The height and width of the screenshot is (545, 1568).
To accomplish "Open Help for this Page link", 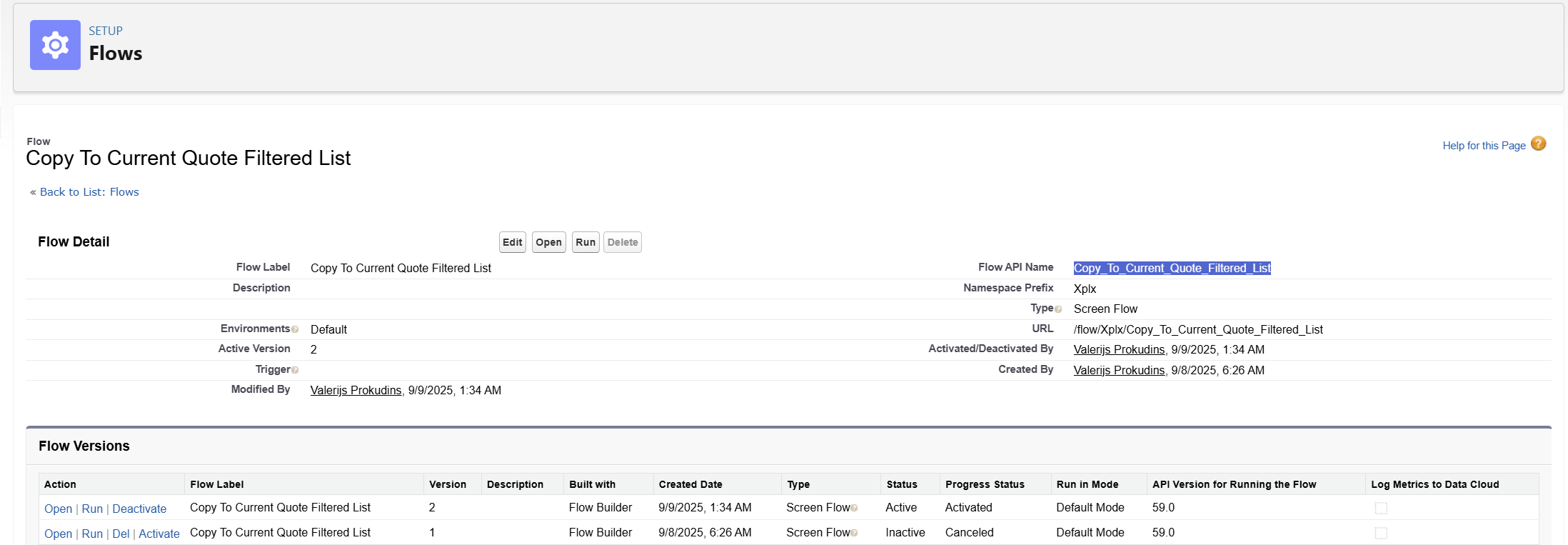I will tap(1484, 146).
